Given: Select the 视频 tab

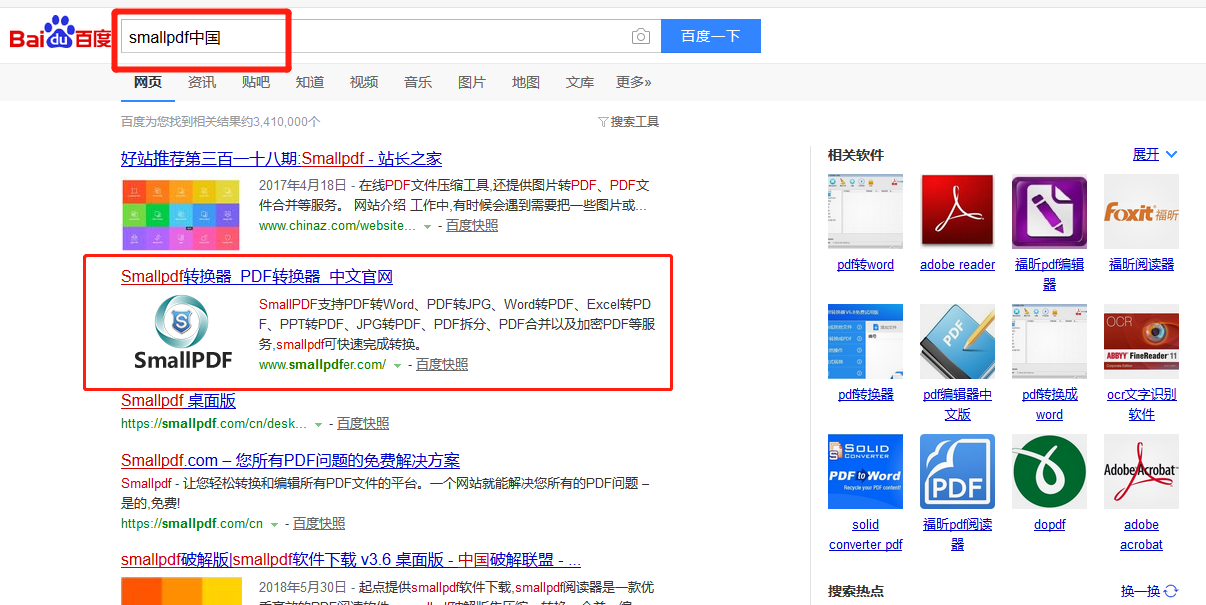Looking at the screenshot, I should point(363,82).
